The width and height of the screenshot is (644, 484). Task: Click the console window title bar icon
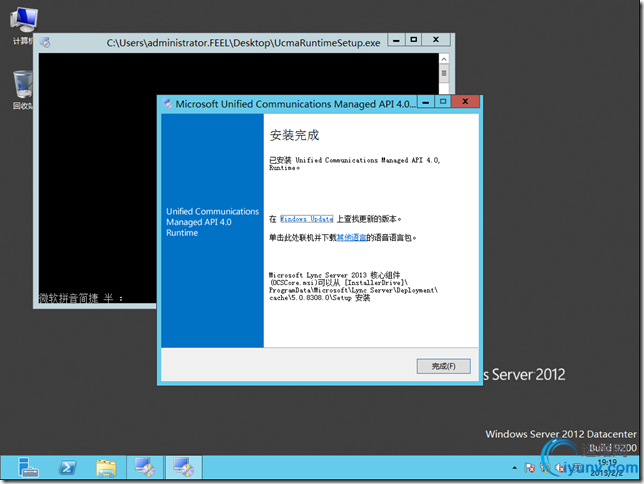[x=45, y=42]
